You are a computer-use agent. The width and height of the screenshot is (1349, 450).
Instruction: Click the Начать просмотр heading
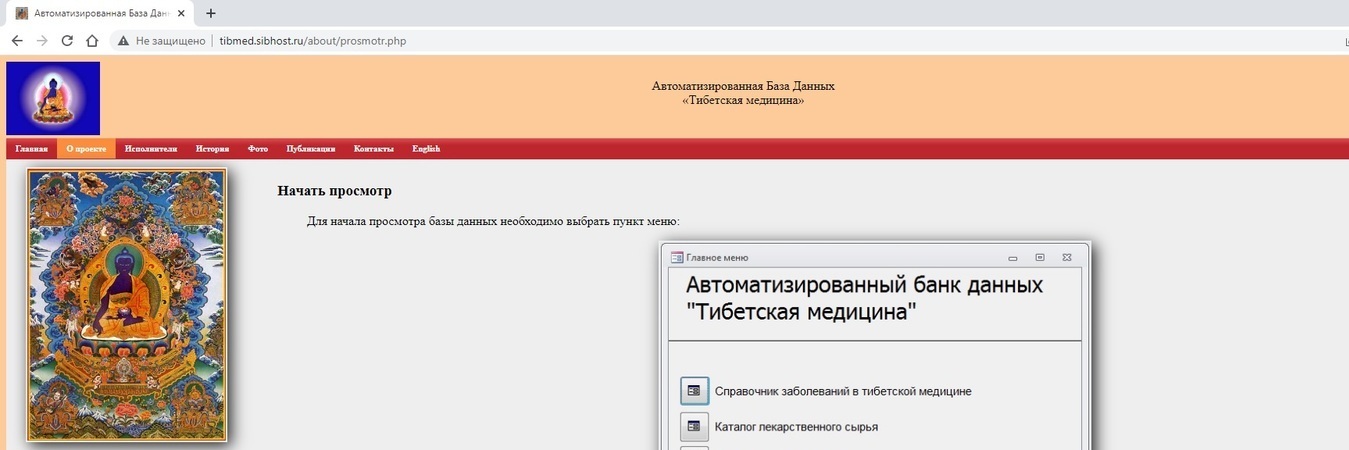334,191
